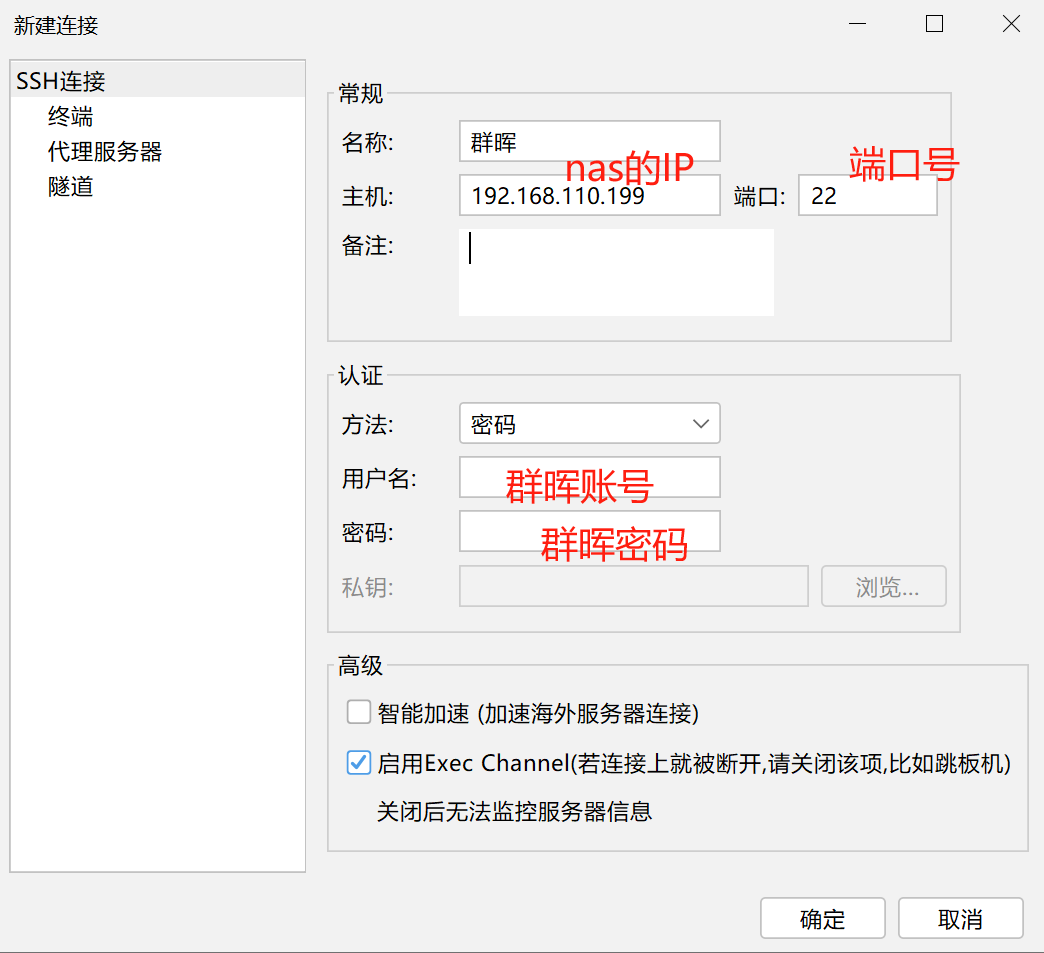
Task: Minimize the 新建连接 window
Action: tap(857, 25)
